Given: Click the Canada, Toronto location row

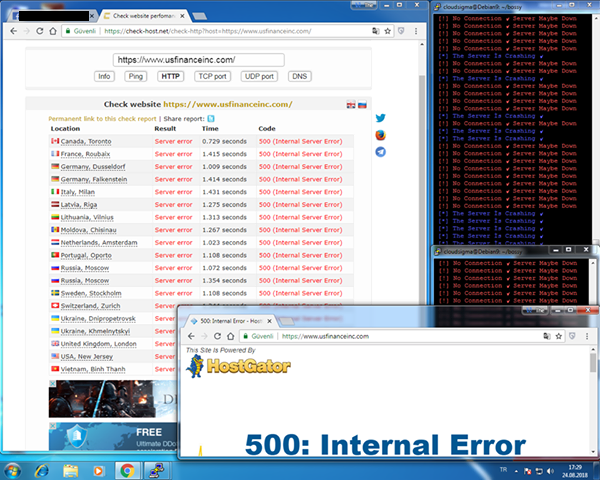Looking at the screenshot, I should (90, 142).
